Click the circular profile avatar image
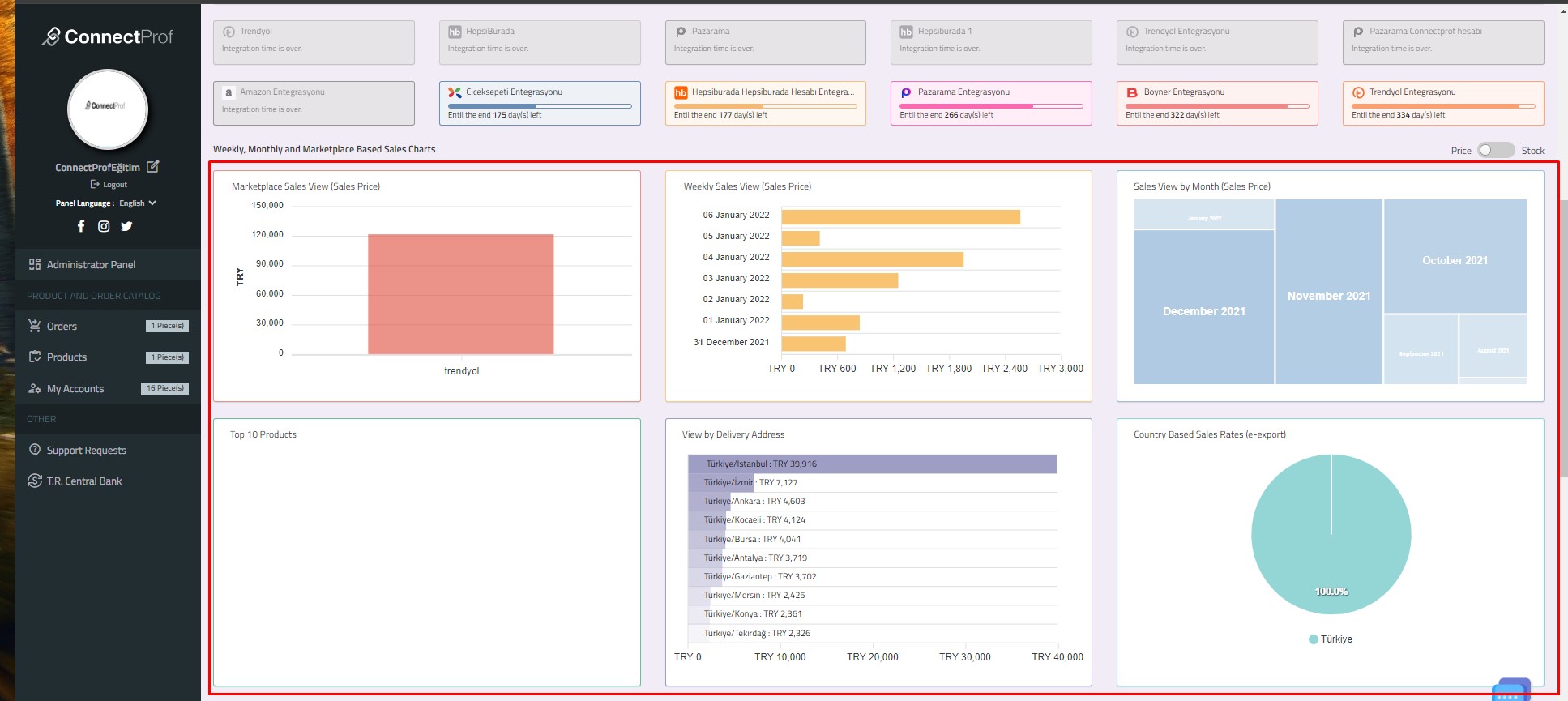Screen dimensions: 1568x701 click(108, 109)
